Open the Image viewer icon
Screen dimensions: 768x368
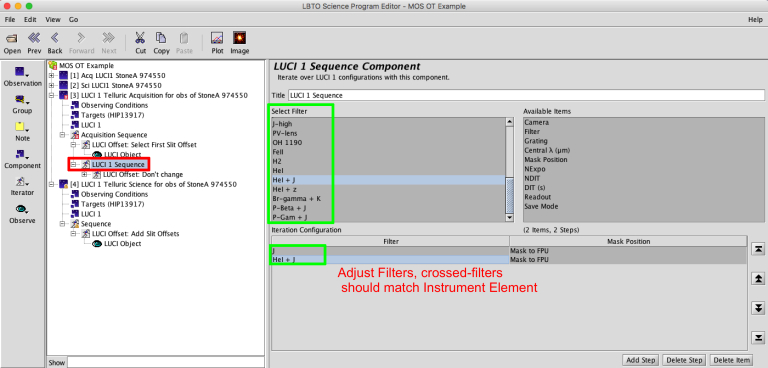click(240, 38)
